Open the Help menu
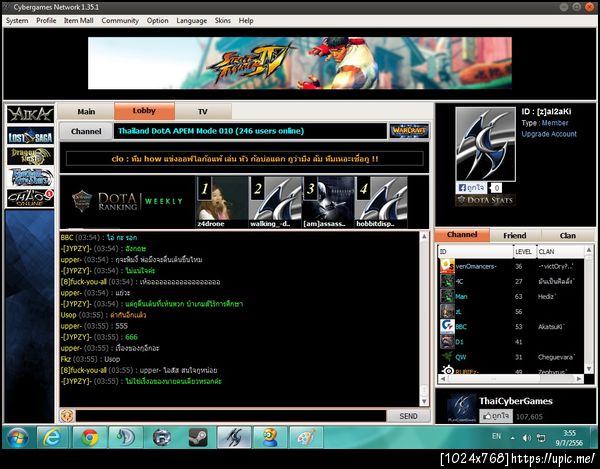Viewport: 600px width, 469px height. (246, 21)
